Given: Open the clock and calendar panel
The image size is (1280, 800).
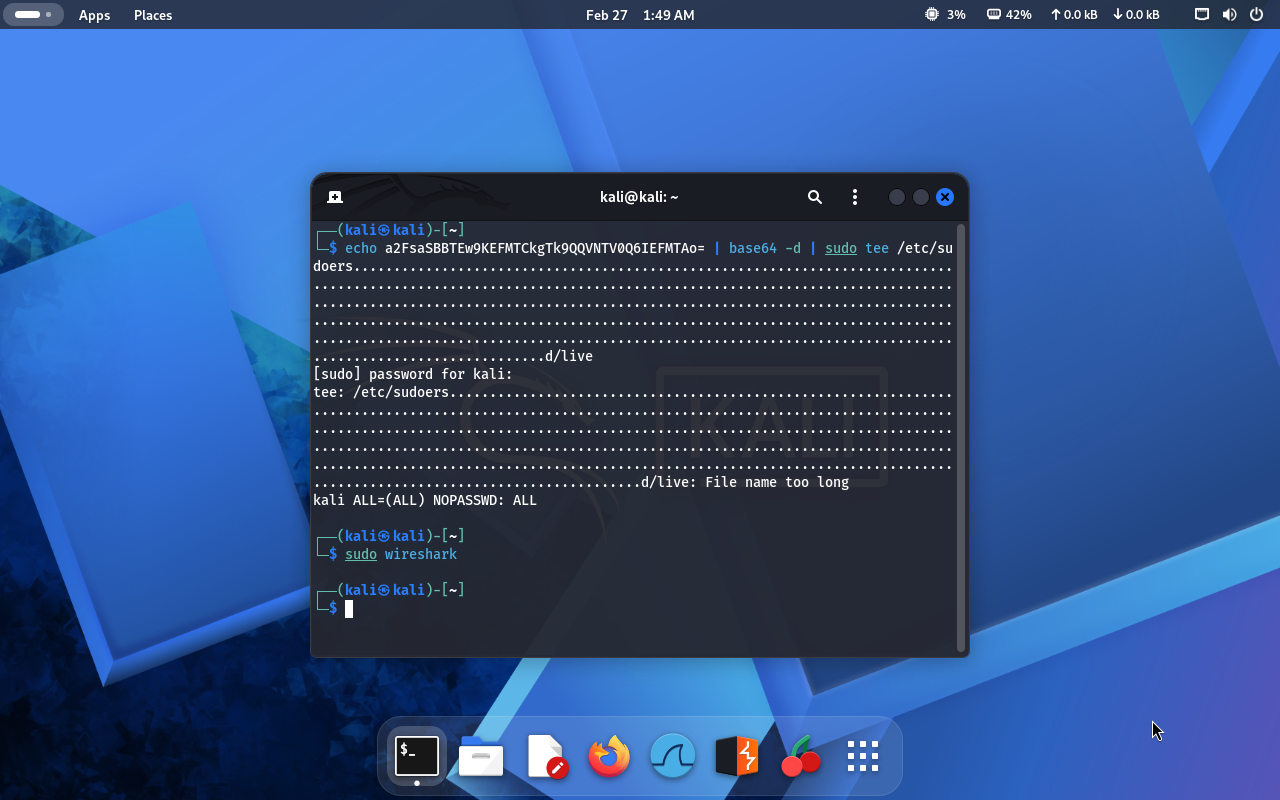Looking at the screenshot, I should pos(640,15).
